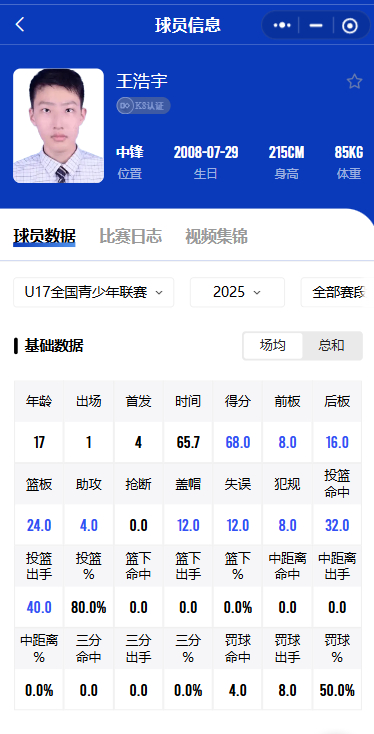This screenshot has height=734, width=374.
Task: Click the 投篮% value 80.0%
Action: click(88, 608)
